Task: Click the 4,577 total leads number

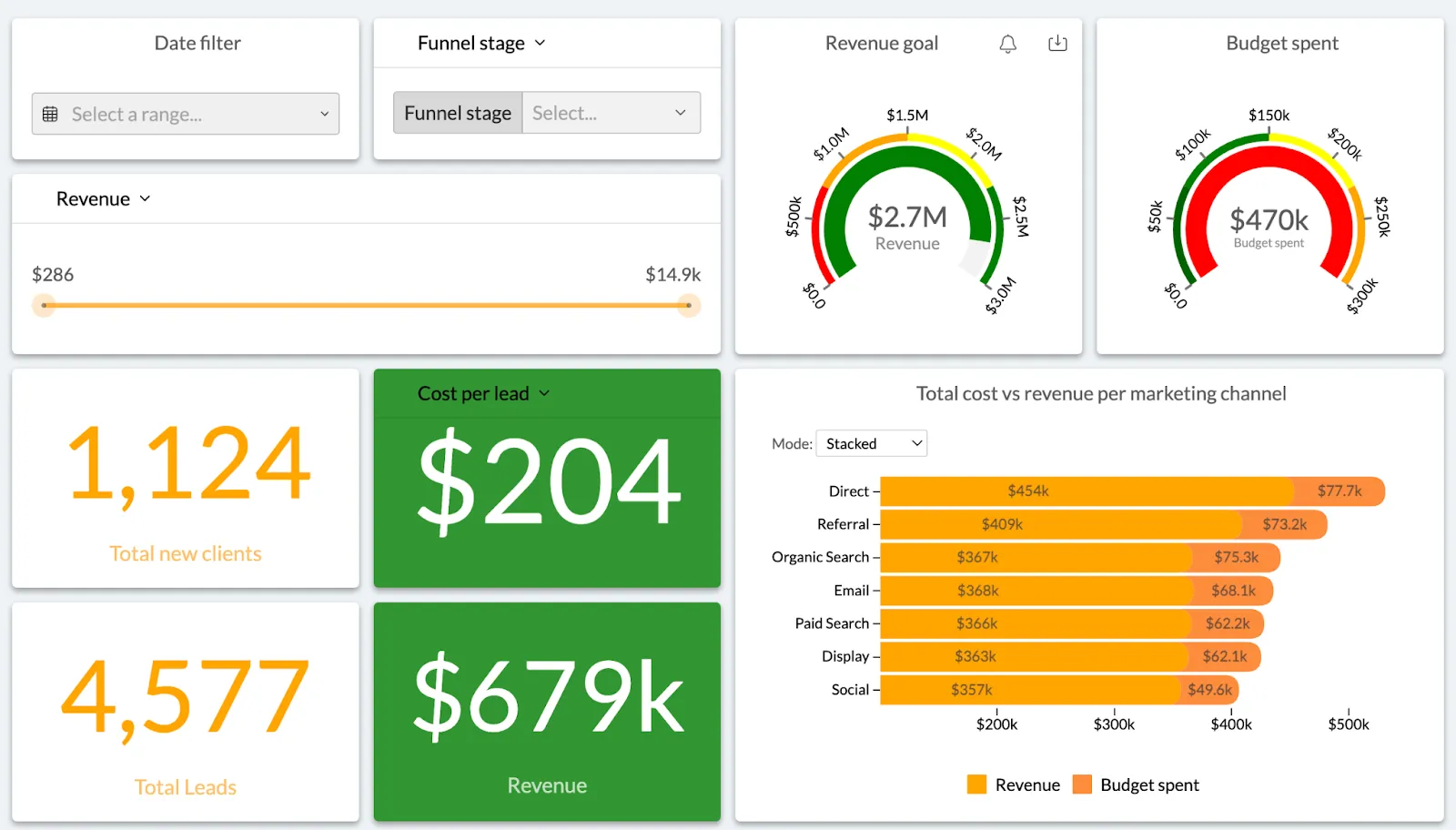Action: tap(186, 697)
